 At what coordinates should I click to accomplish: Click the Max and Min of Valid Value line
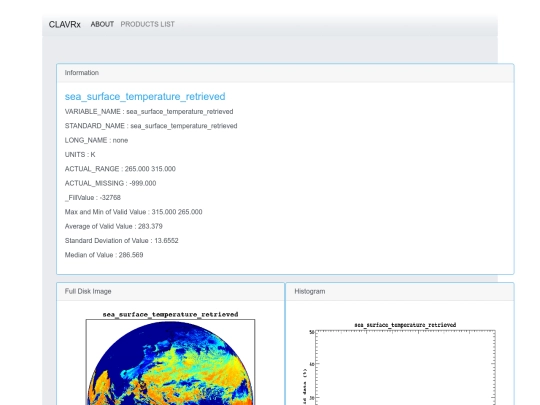tap(133, 212)
